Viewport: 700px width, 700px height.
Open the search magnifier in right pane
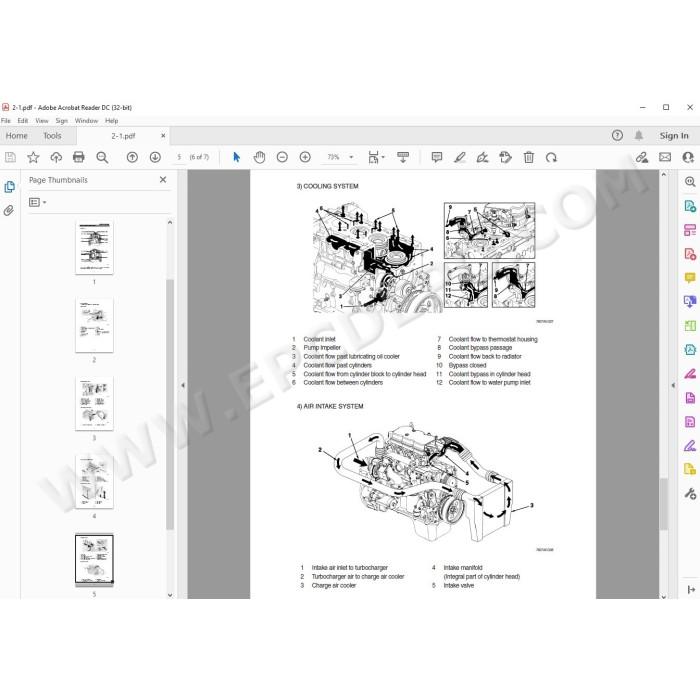click(690, 181)
